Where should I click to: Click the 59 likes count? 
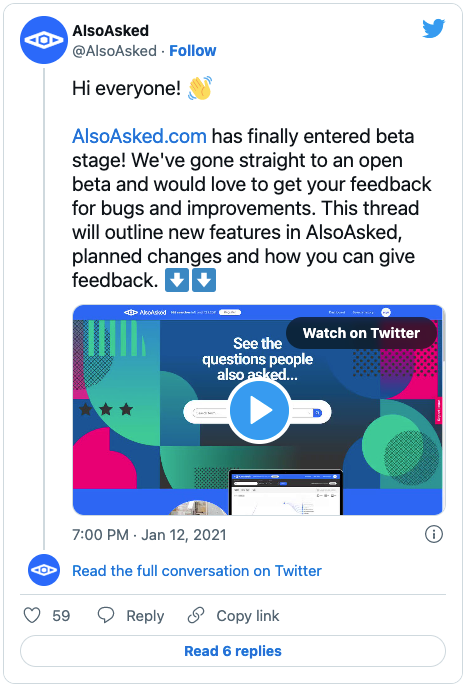coord(61,616)
